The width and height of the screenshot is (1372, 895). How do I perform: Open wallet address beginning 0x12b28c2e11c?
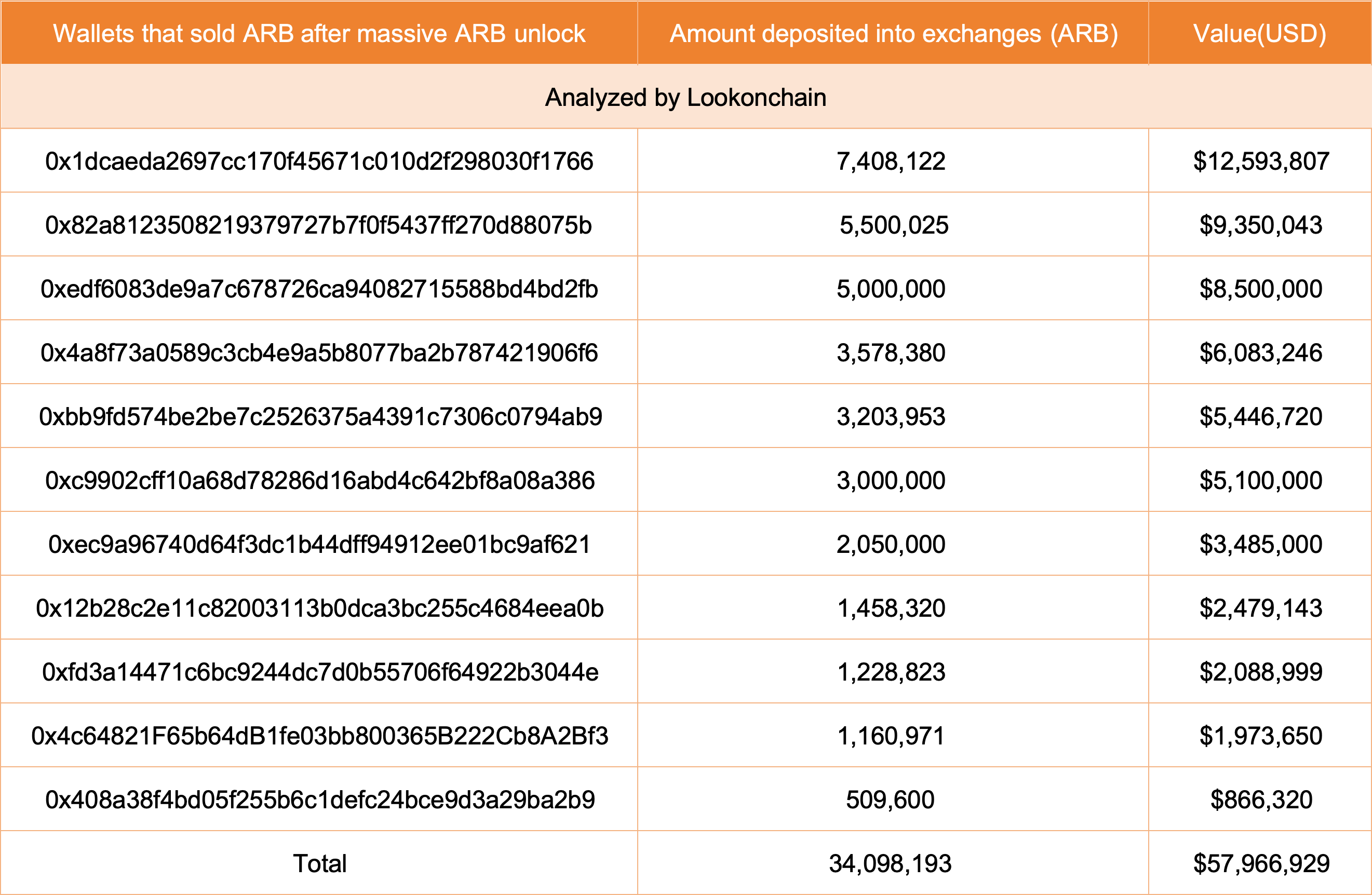coord(320,608)
